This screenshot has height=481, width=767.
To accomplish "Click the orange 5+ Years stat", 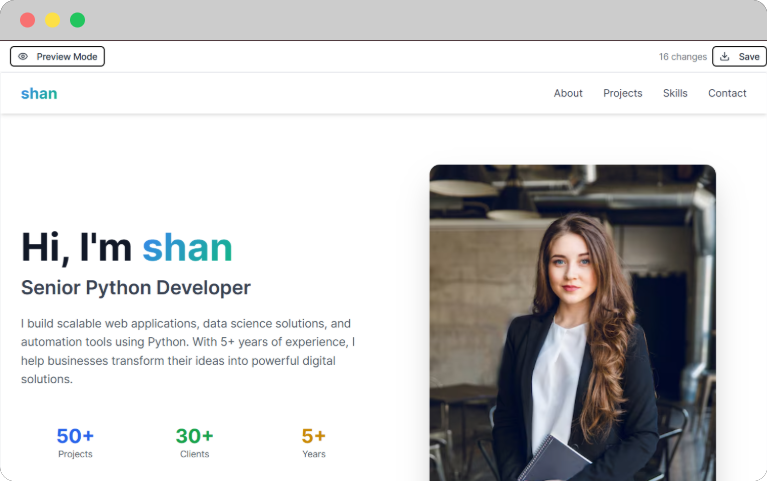I will click(x=314, y=442).
